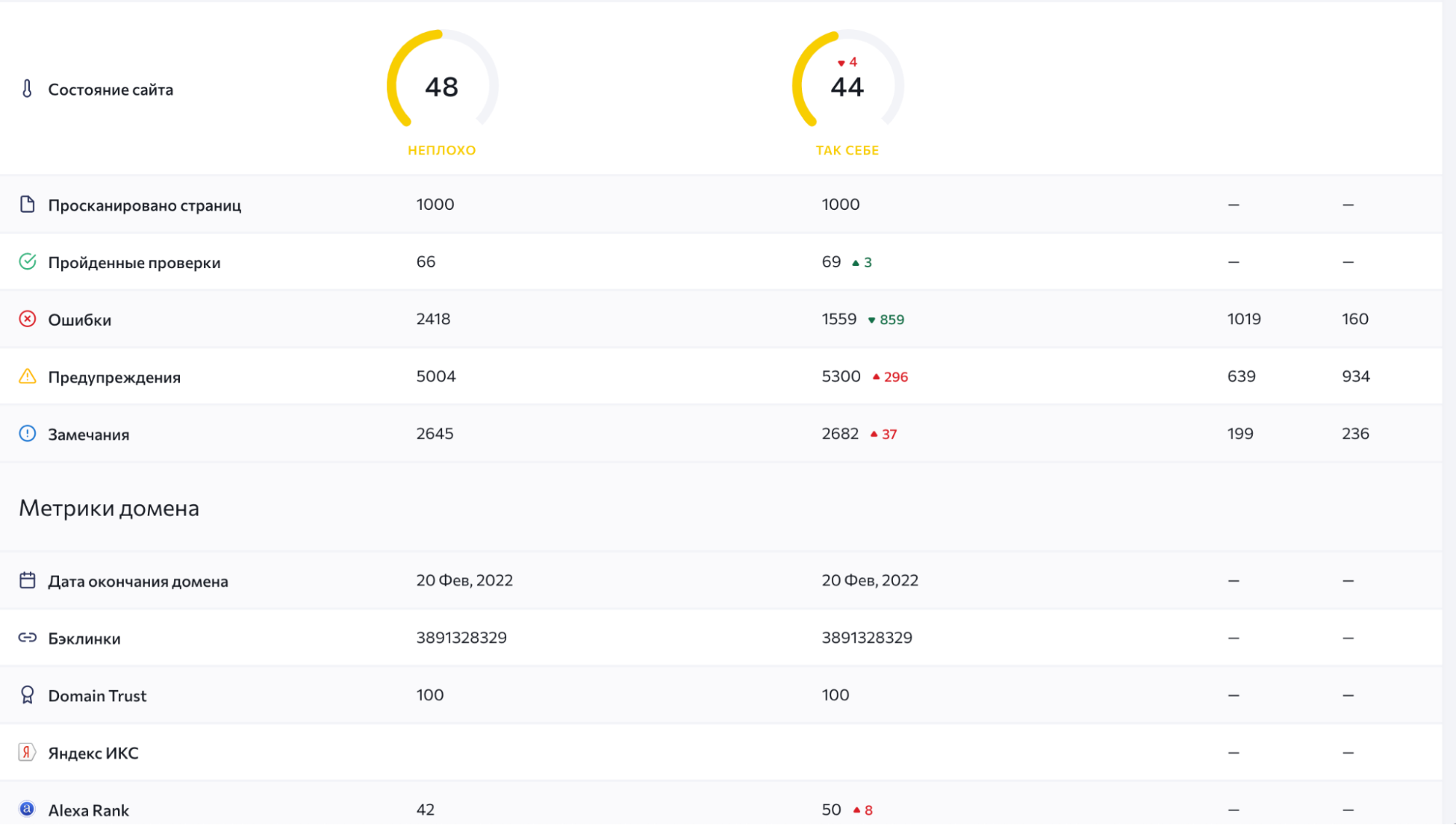
Task: Click the Бэклинки label
Action: (x=84, y=638)
